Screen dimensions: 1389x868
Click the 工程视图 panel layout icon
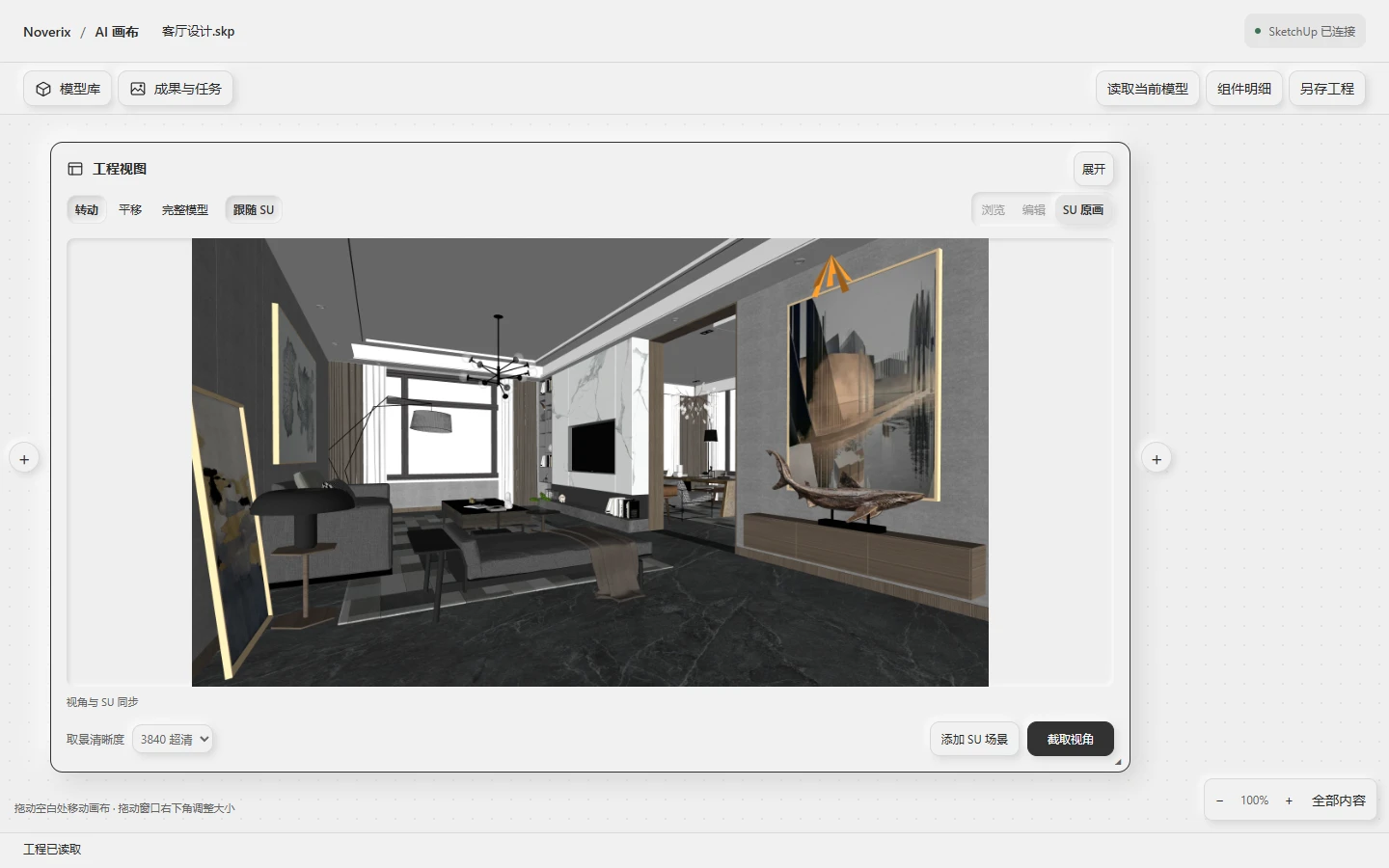tap(75, 169)
